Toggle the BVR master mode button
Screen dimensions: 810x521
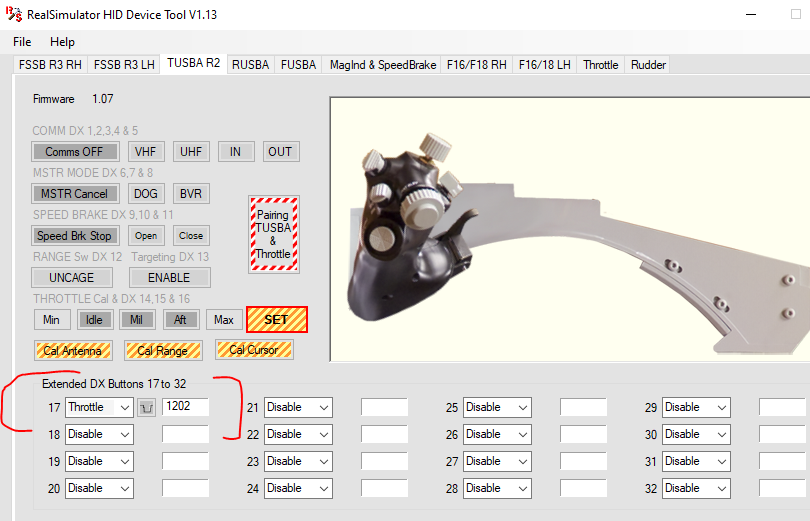click(191, 194)
